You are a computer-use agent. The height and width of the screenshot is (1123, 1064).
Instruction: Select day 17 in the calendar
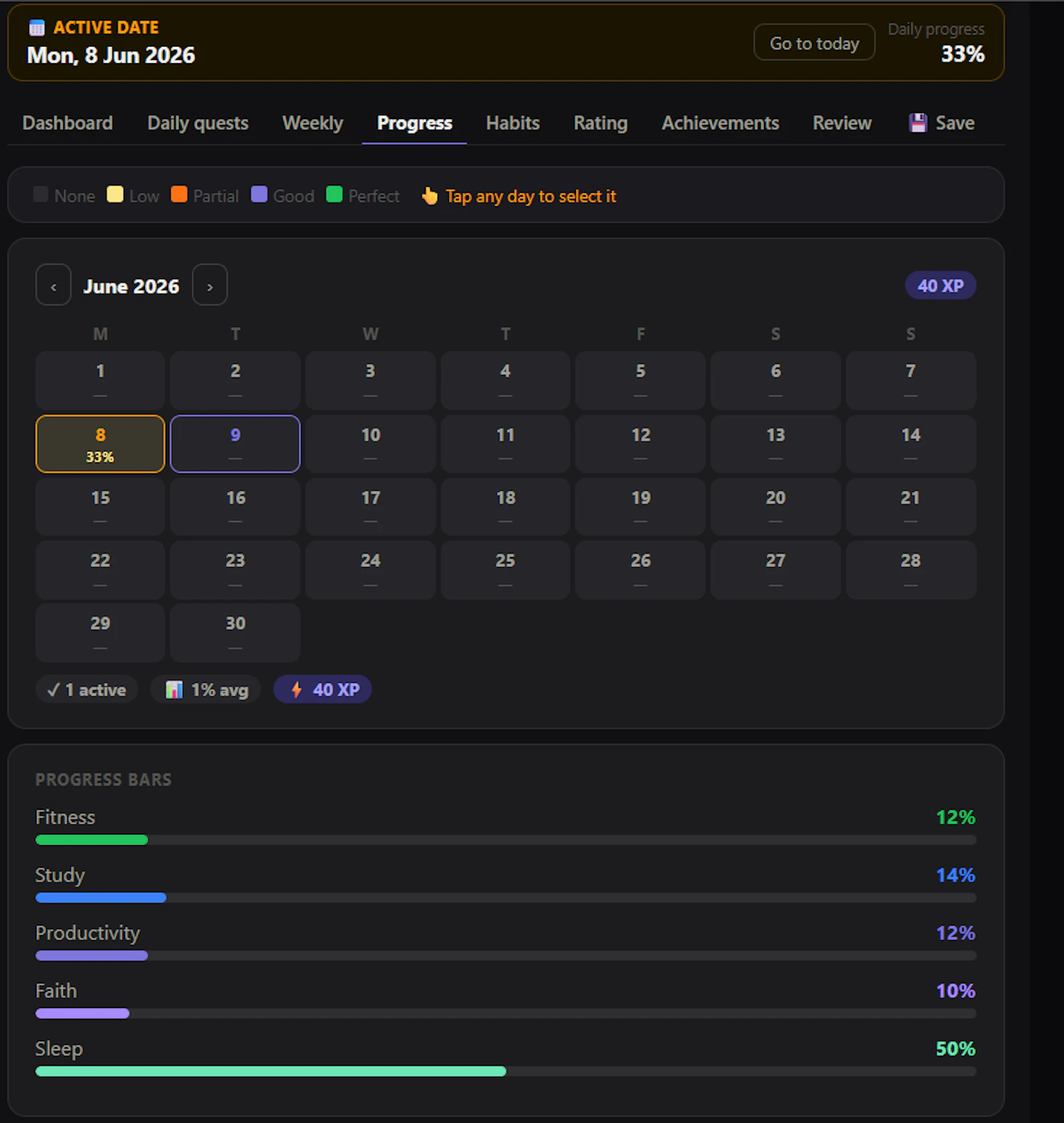tap(370, 507)
